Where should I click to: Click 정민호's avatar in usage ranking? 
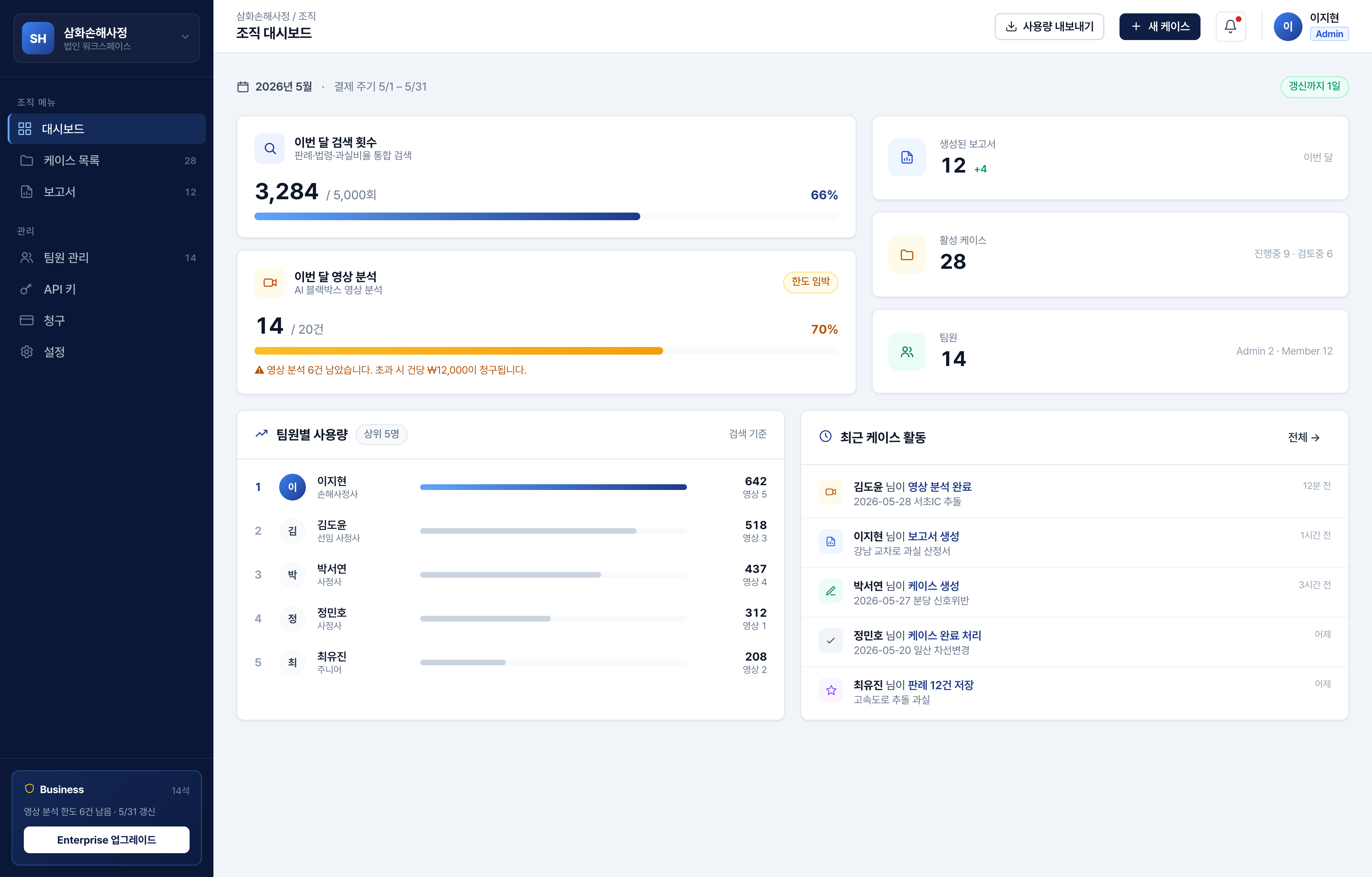tap(292, 619)
